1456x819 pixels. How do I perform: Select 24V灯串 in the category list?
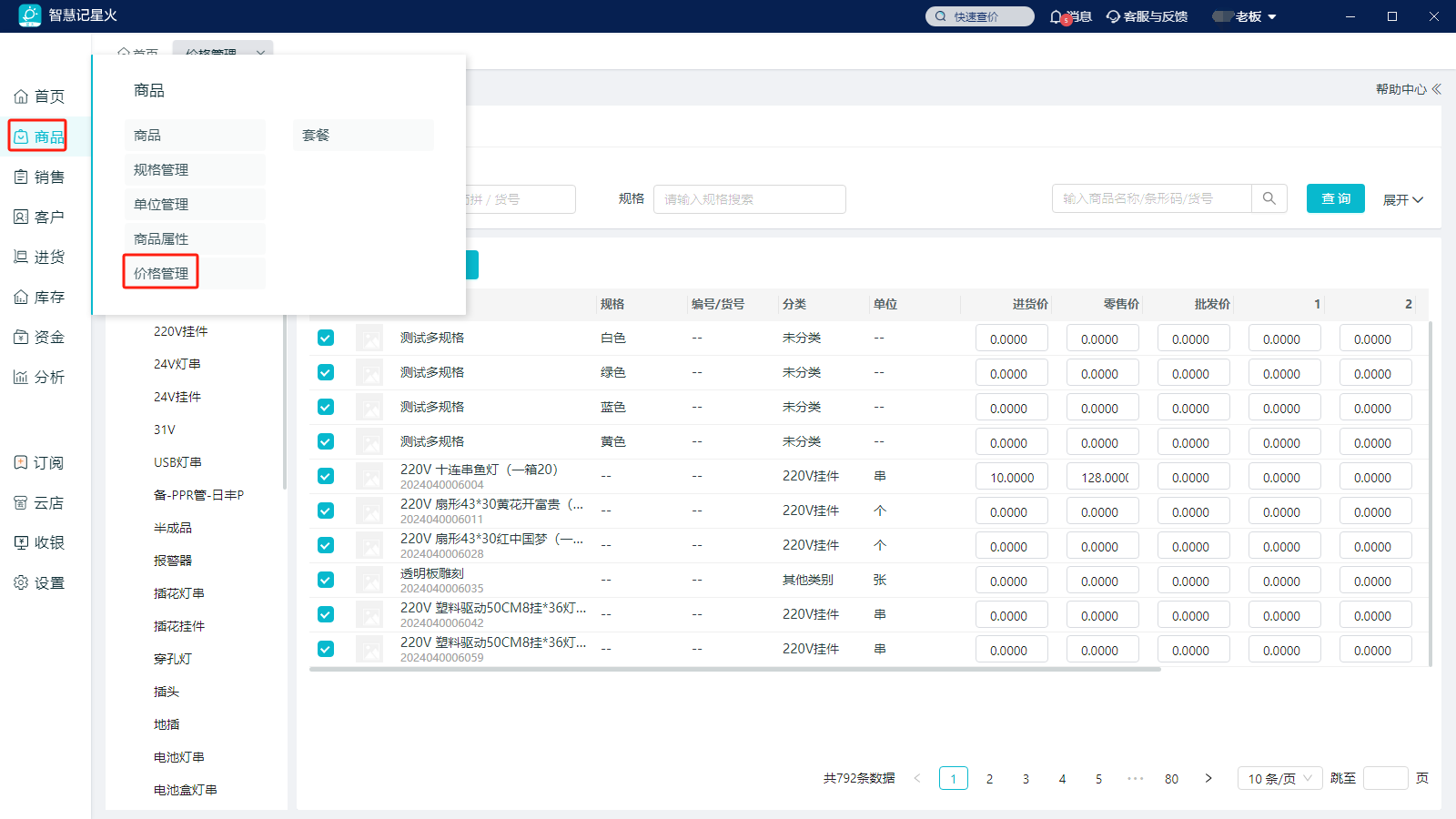point(177,364)
